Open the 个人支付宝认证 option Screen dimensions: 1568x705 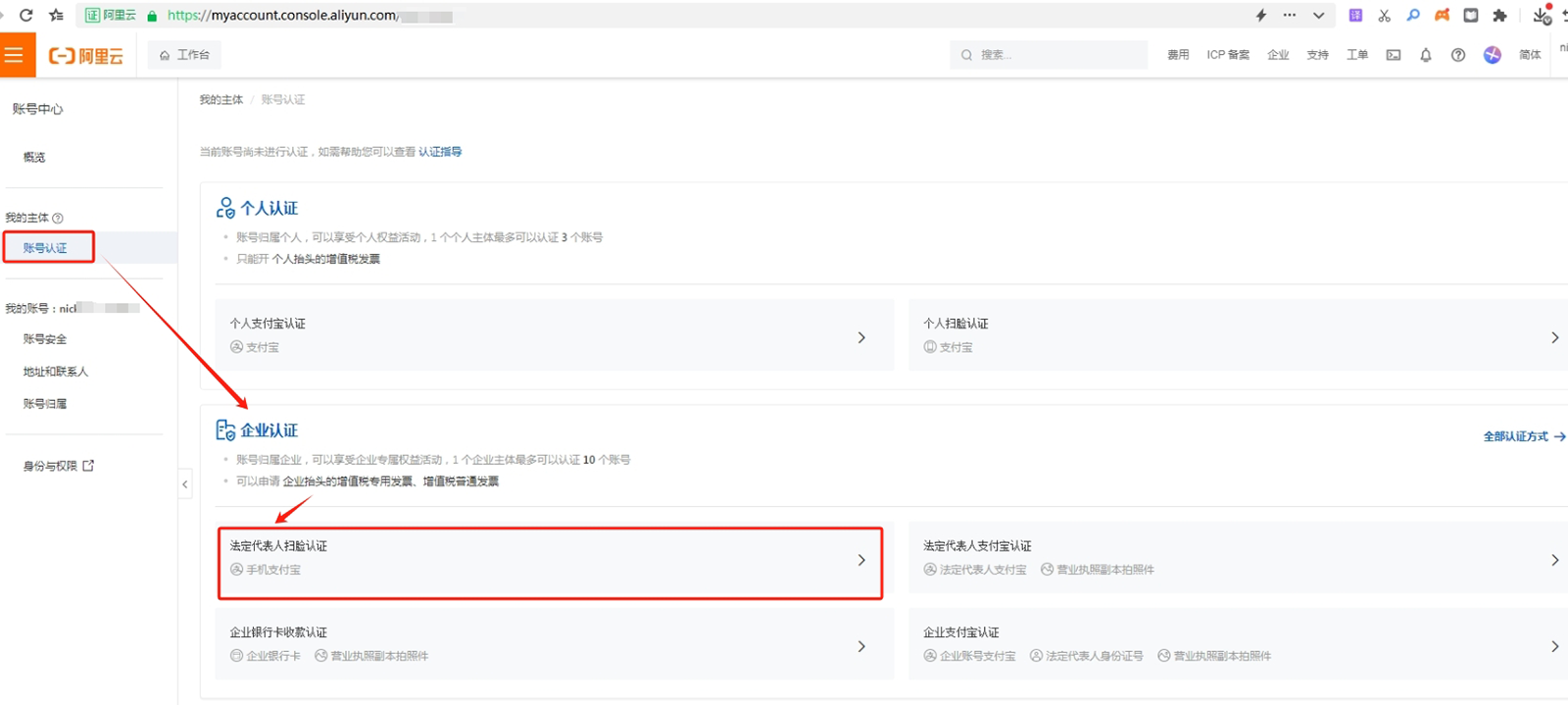[554, 335]
